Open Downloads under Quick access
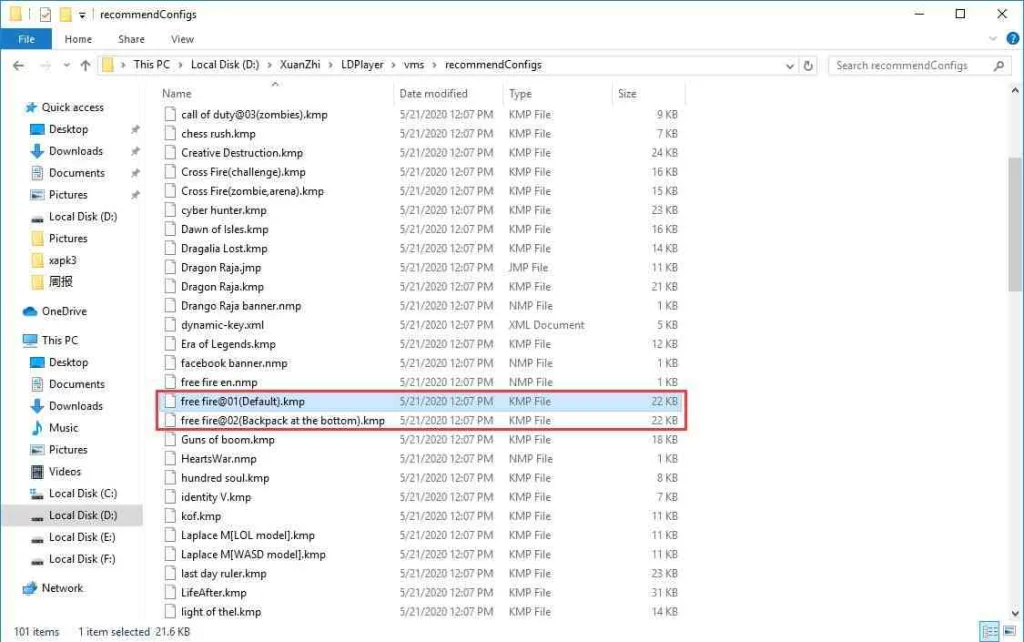 [x=75, y=151]
